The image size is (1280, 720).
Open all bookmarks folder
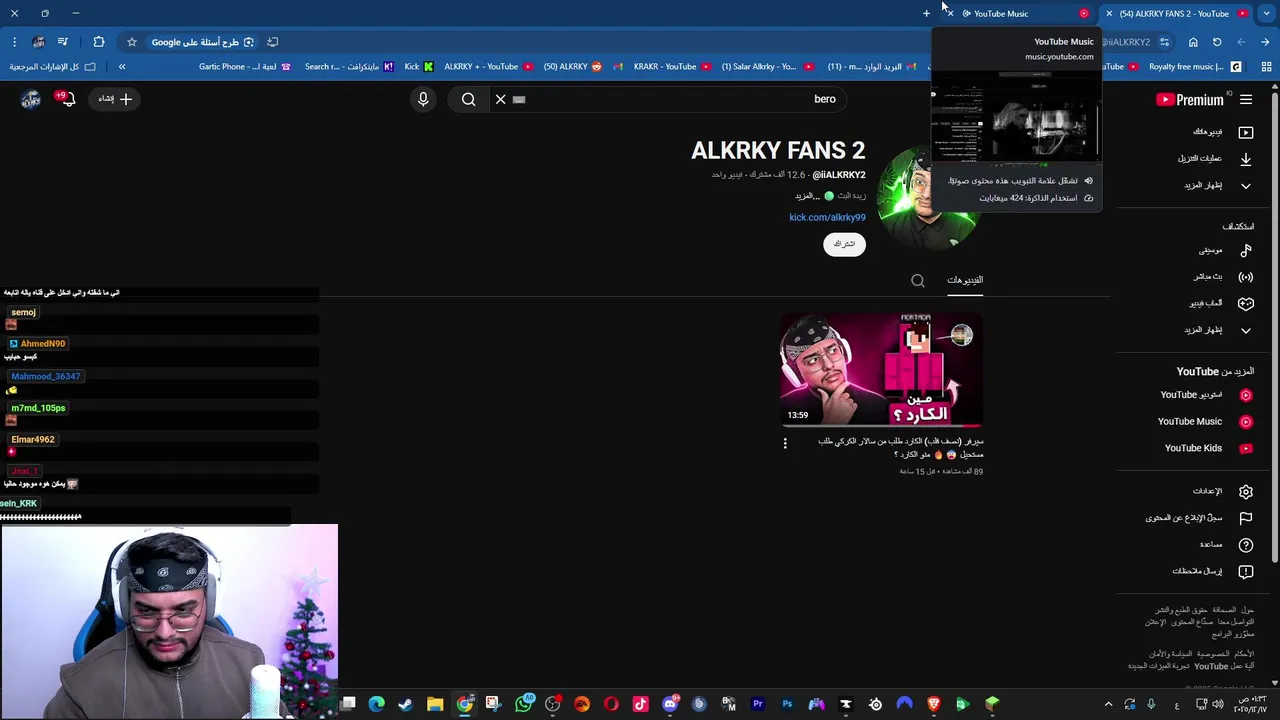(x=52, y=67)
